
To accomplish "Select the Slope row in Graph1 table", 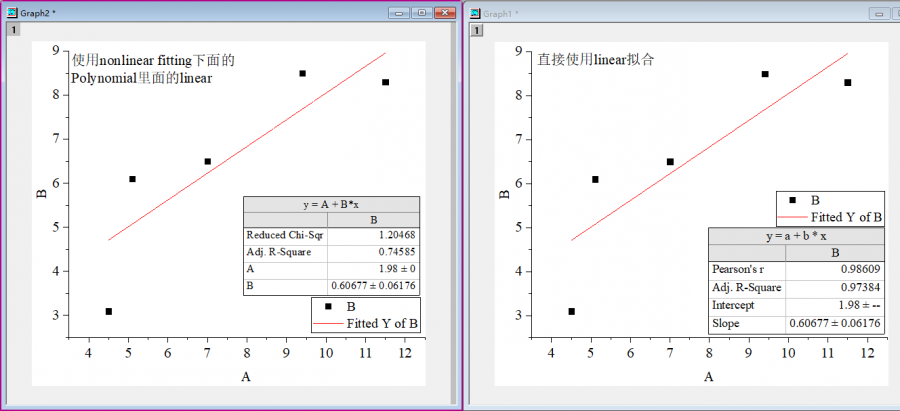I will point(795,324).
